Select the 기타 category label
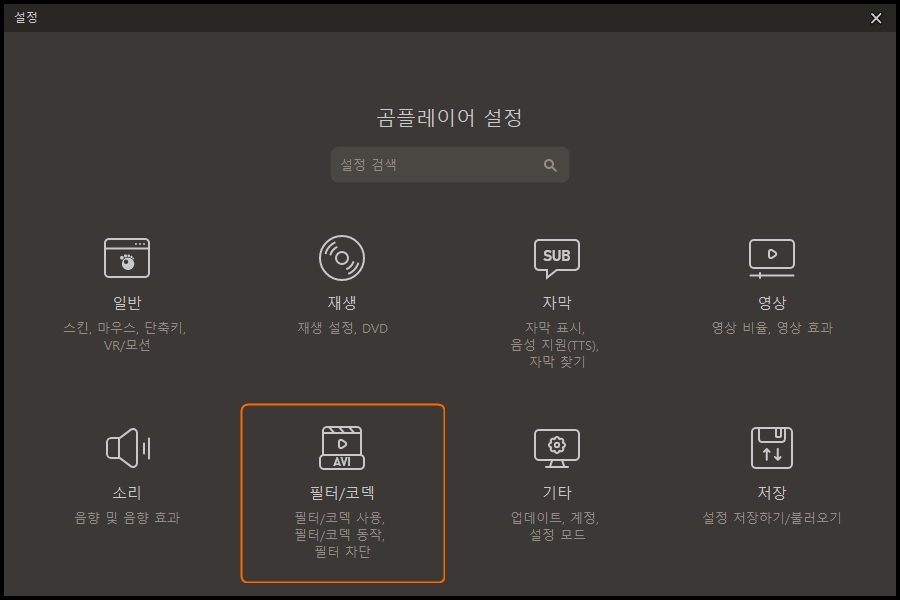Screen dimensions: 900x600 (x=557, y=493)
